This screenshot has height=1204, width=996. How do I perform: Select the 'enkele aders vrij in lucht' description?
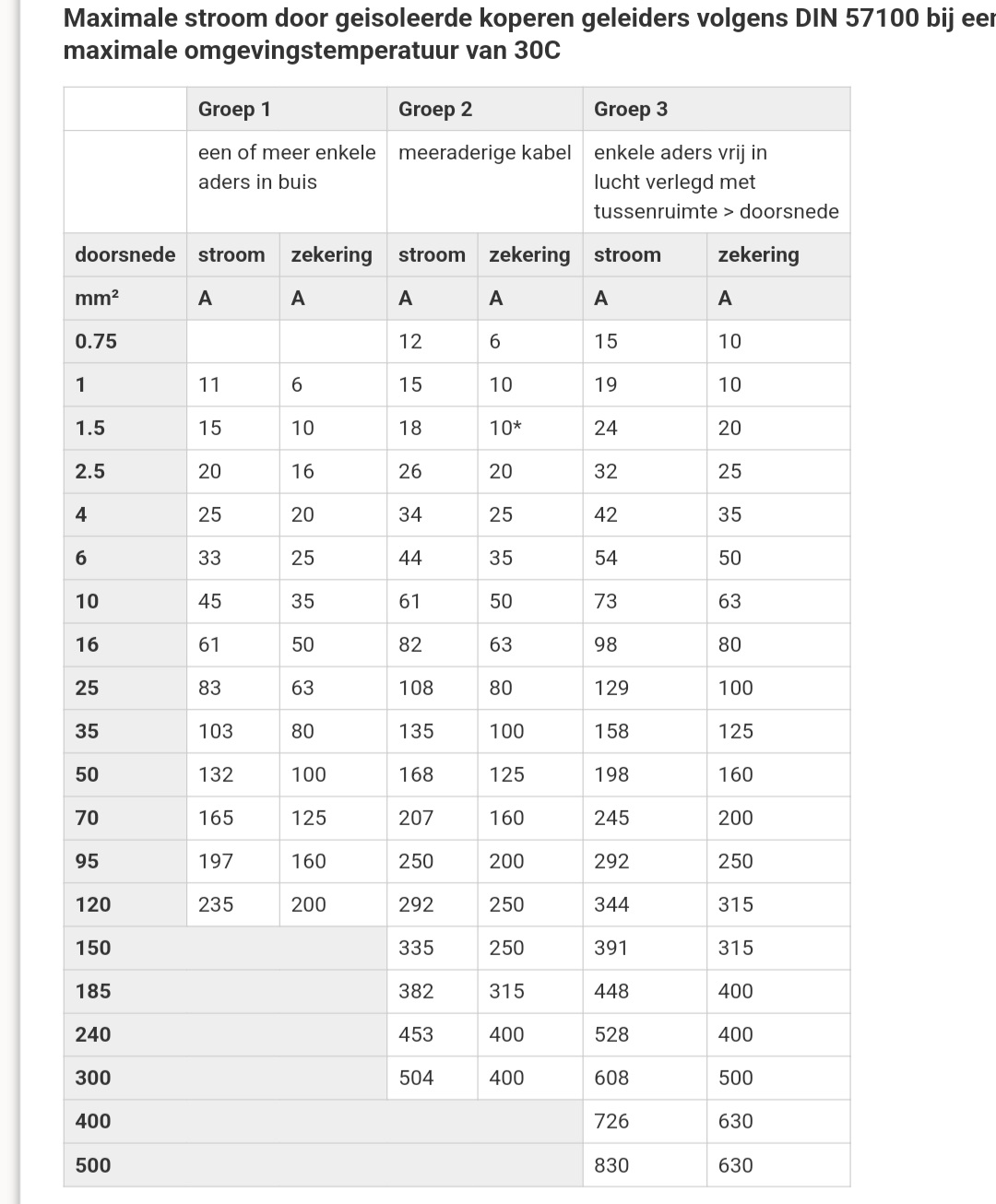click(717, 182)
